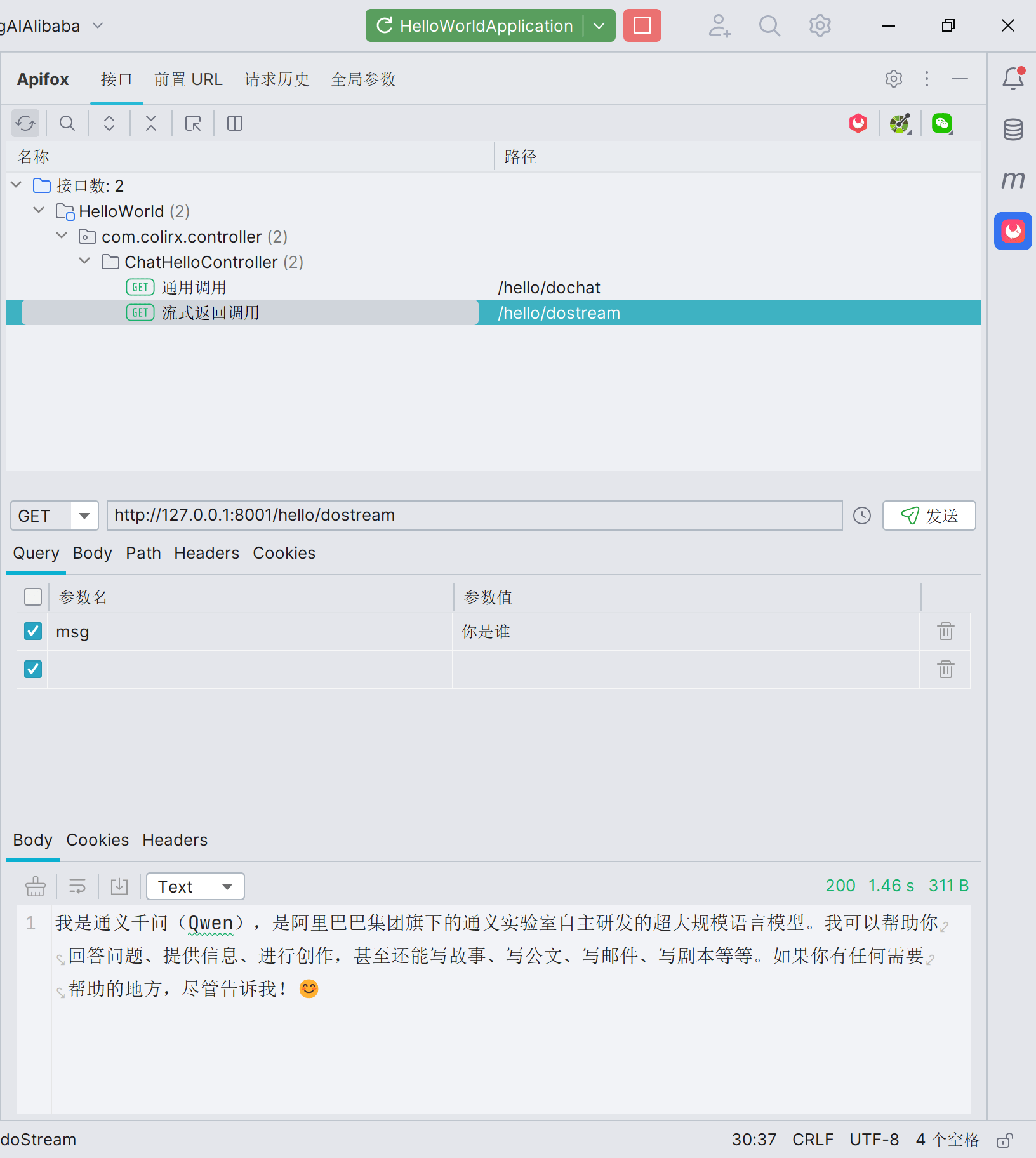
Task: Click the expand all tree icon
Action: [x=109, y=123]
